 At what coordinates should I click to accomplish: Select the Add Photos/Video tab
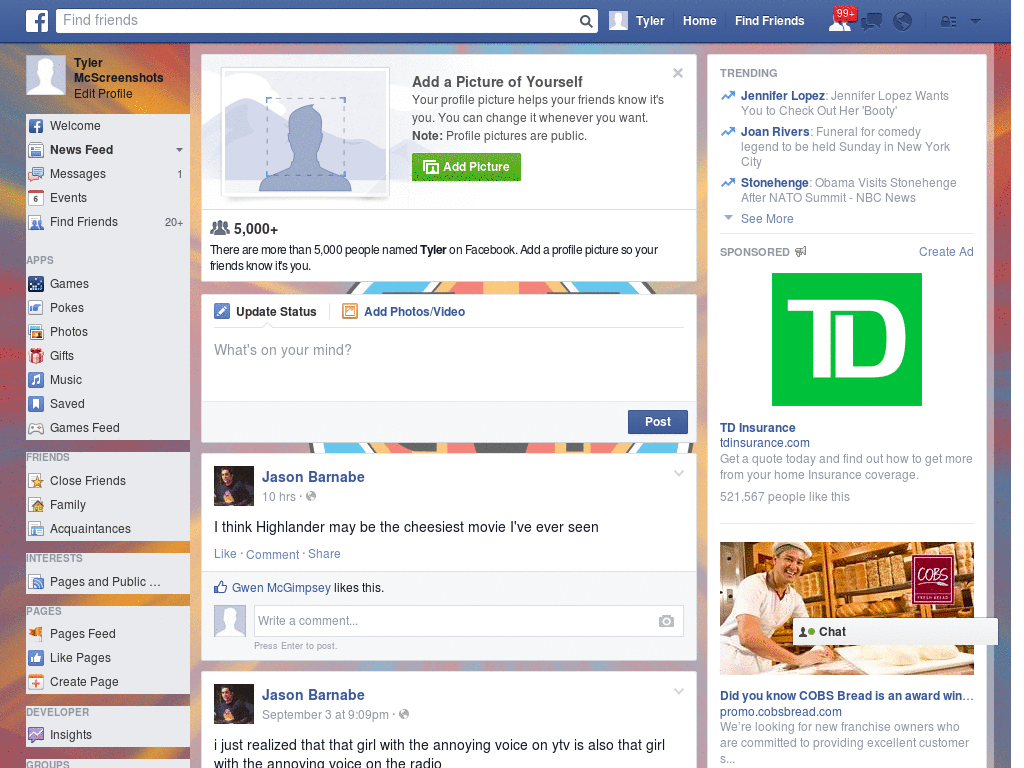click(404, 312)
